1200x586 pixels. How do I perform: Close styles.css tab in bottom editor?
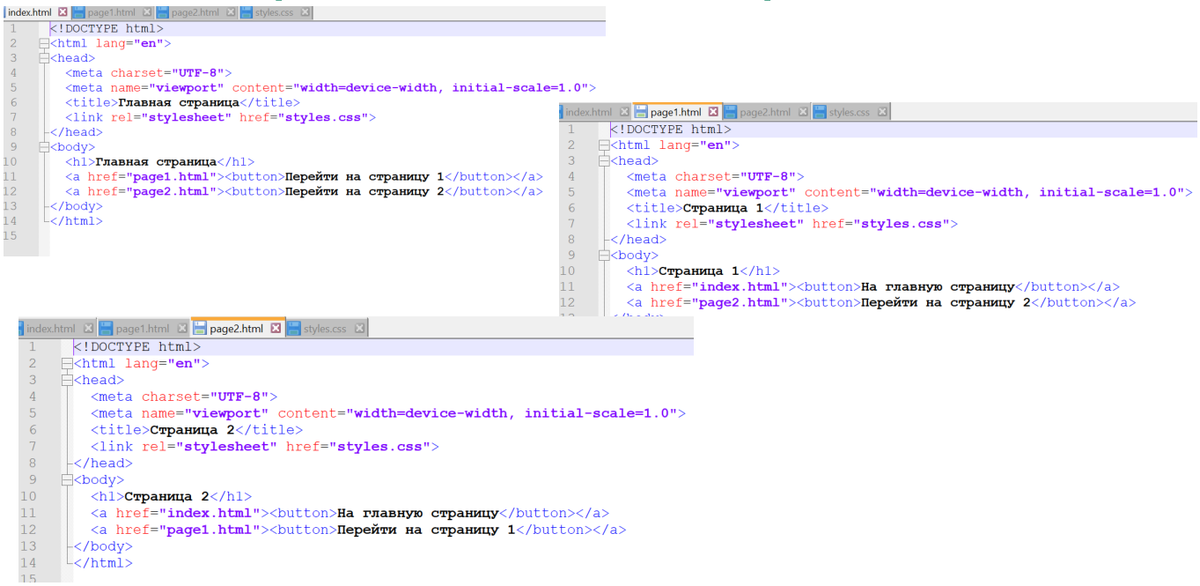pyautogui.click(x=360, y=328)
